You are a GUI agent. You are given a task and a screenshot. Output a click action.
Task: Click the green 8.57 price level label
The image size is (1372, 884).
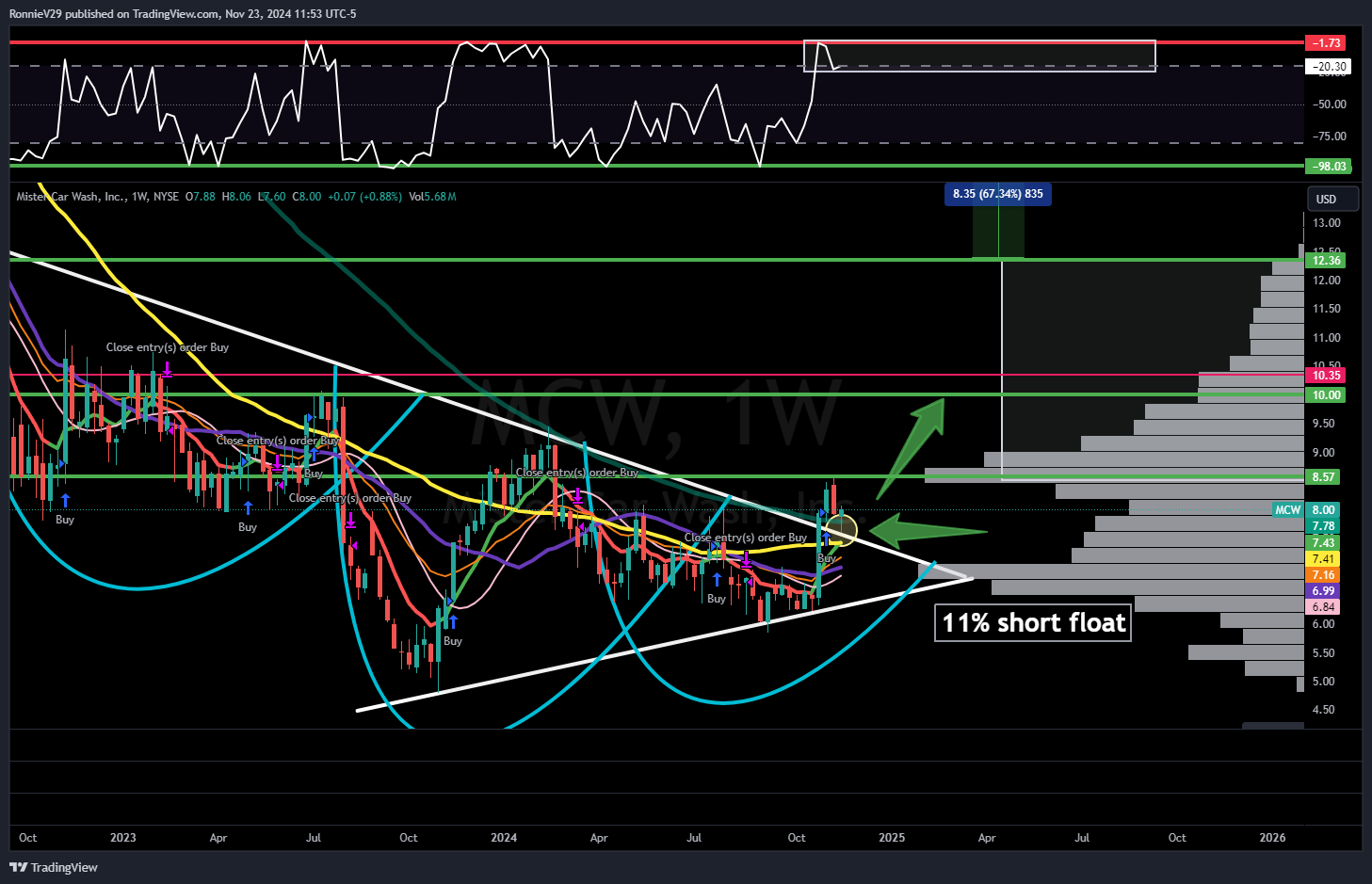pyautogui.click(x=1324, y=477)
